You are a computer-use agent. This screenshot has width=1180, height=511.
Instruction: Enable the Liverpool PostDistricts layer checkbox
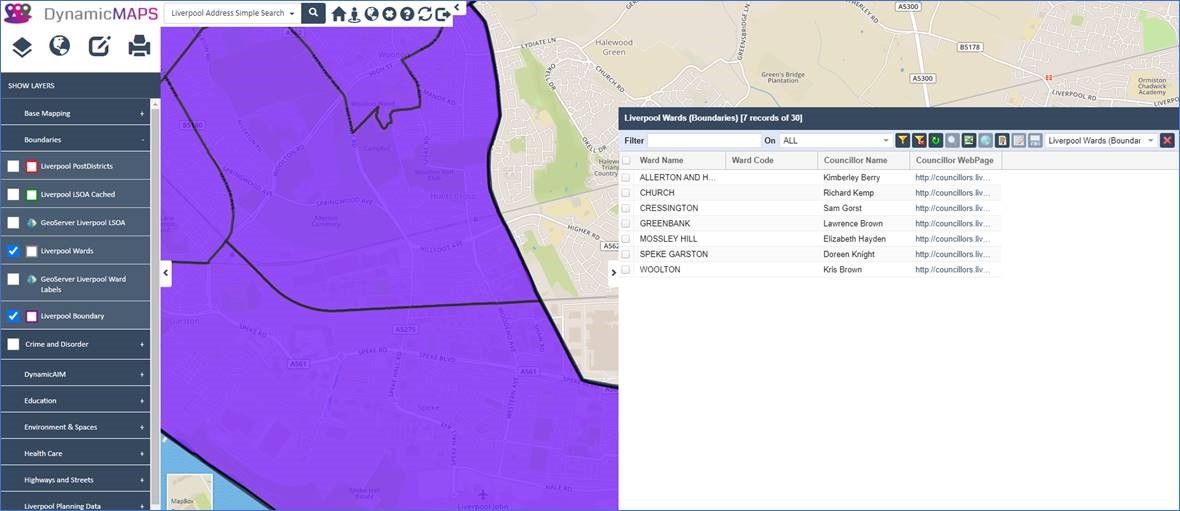pyautogui.click(x=14, y=166)
